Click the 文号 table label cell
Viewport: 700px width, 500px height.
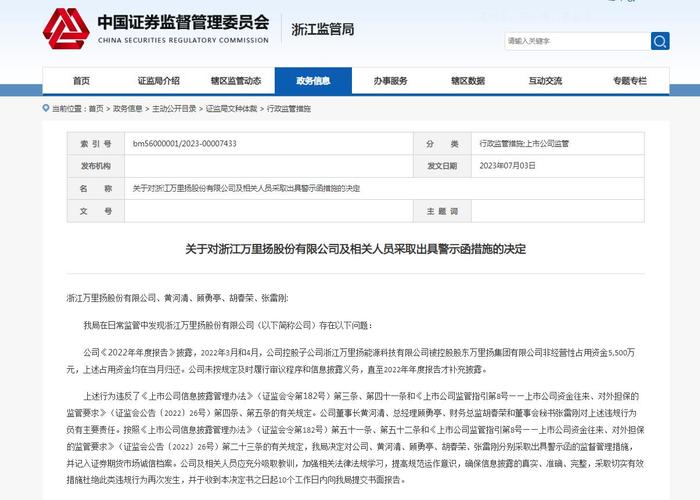[96, 211]
